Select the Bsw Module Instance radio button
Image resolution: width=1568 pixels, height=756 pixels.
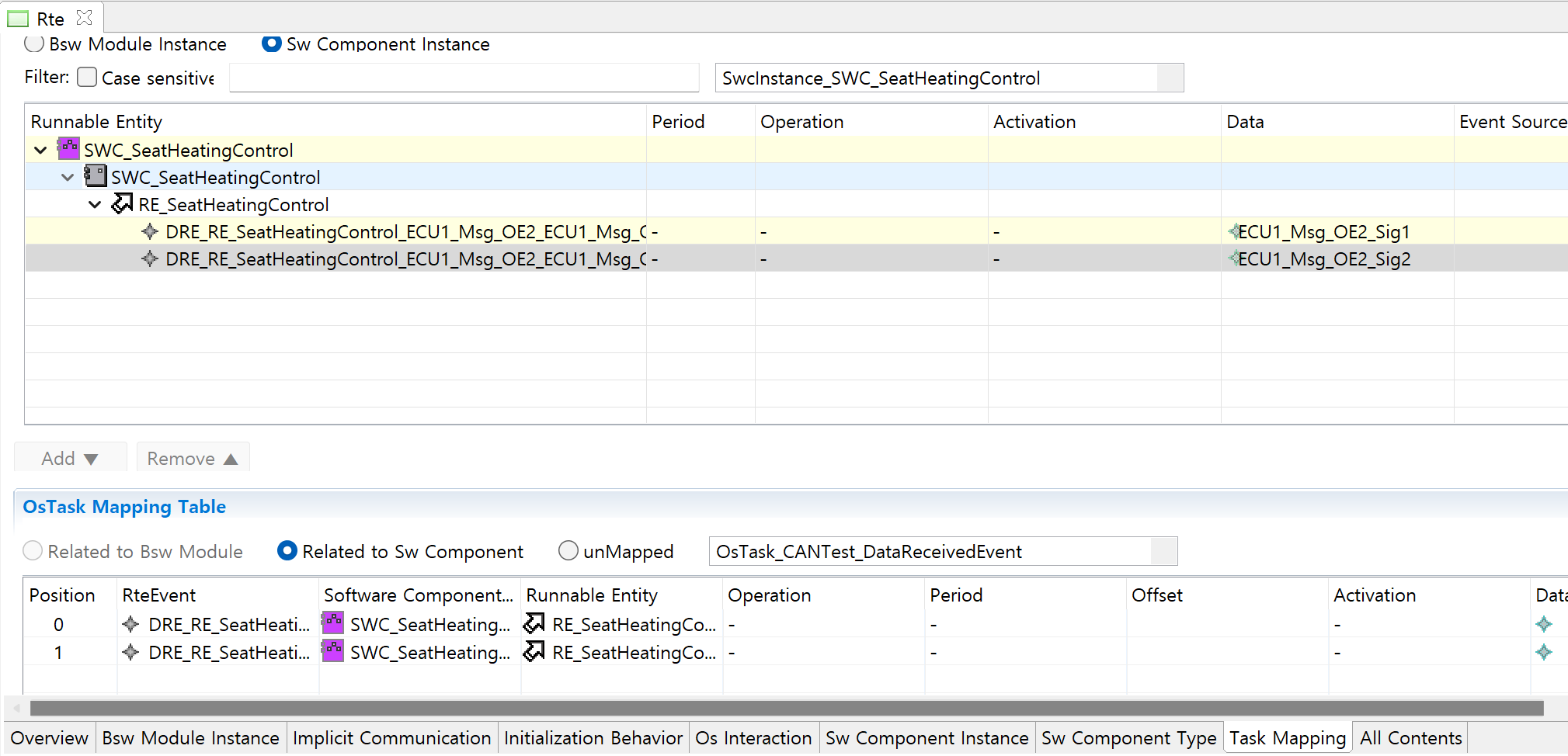33,43
